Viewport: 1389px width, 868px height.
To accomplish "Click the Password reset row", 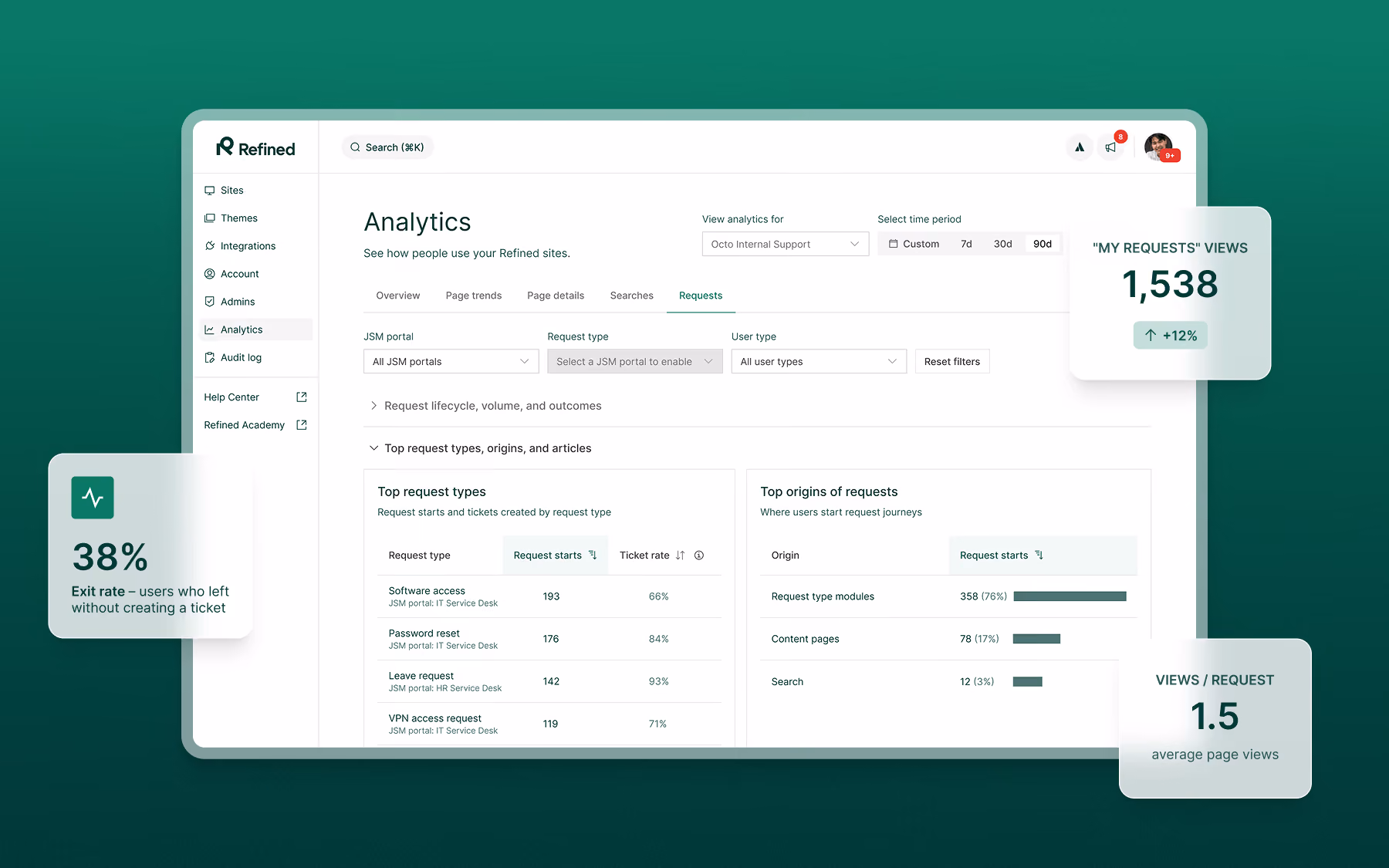I will [549, 639].
